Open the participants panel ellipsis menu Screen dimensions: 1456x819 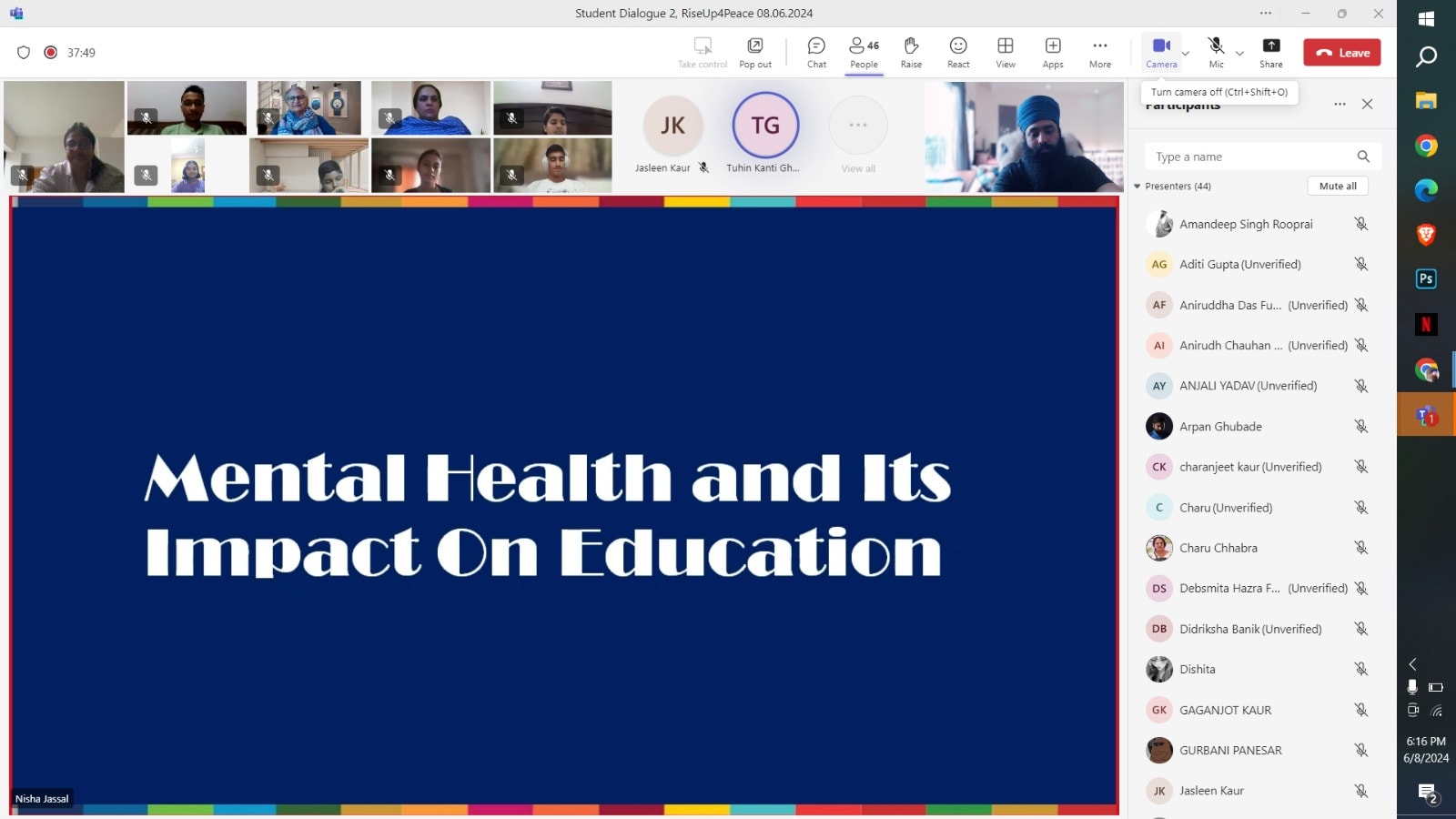tap(1340, 105)
